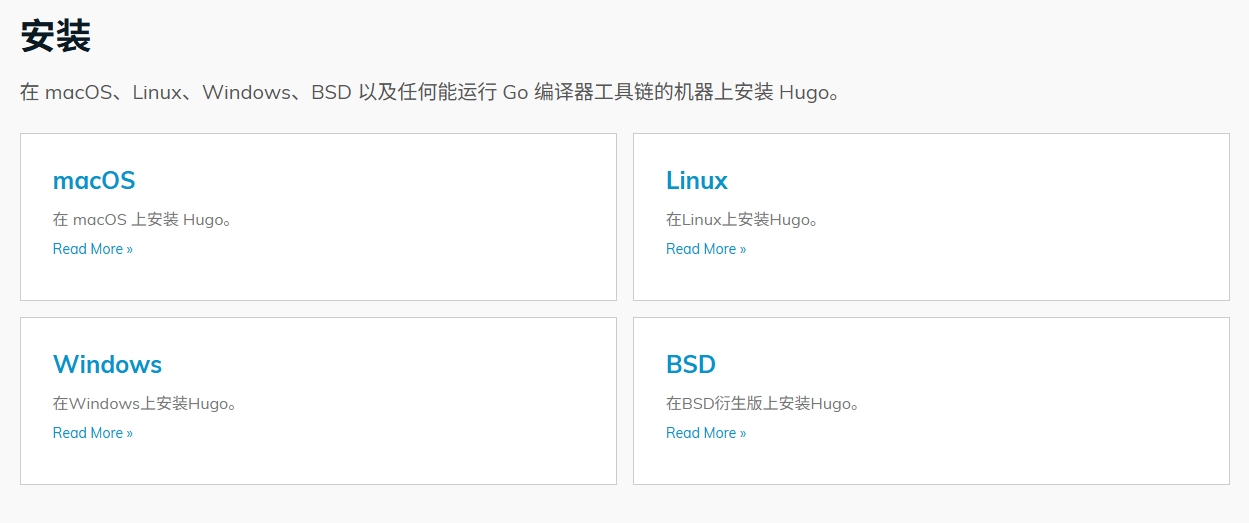This screenshot has height=523, width=1249.
Task: Open the macOS installation title link
Action: [x=94, y=181]
